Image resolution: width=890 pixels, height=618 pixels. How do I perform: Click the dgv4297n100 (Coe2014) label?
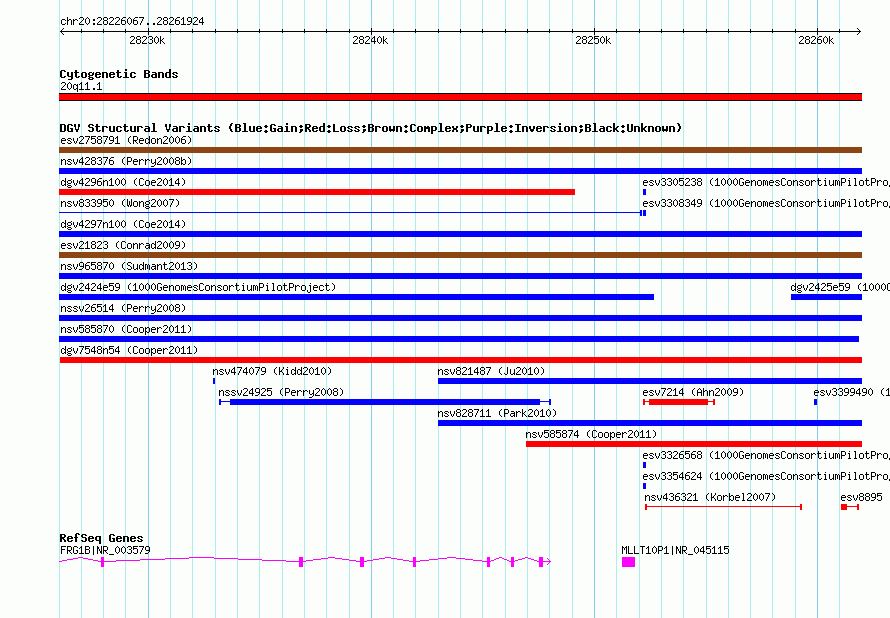(123, 224)
